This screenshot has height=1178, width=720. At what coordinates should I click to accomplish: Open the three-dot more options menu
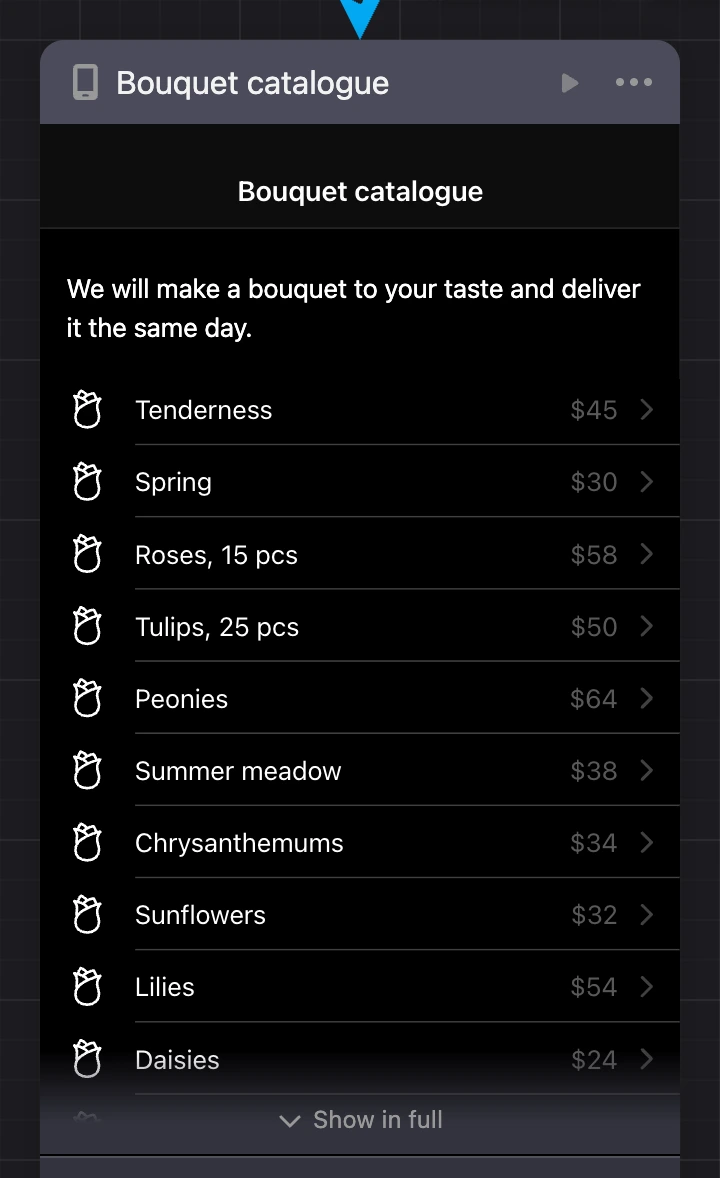click(x=634, y=82)
